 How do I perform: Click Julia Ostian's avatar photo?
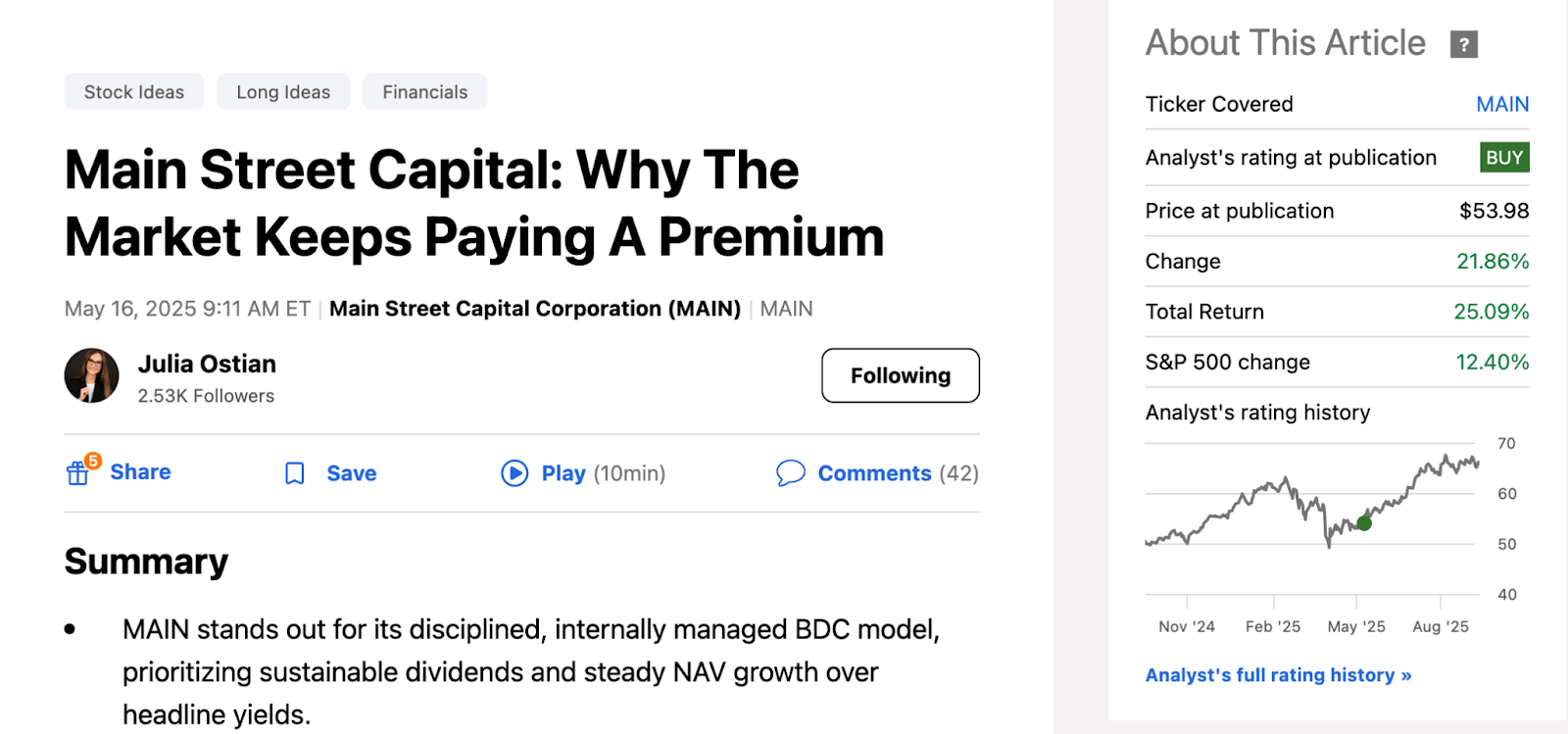click(91, 375)
